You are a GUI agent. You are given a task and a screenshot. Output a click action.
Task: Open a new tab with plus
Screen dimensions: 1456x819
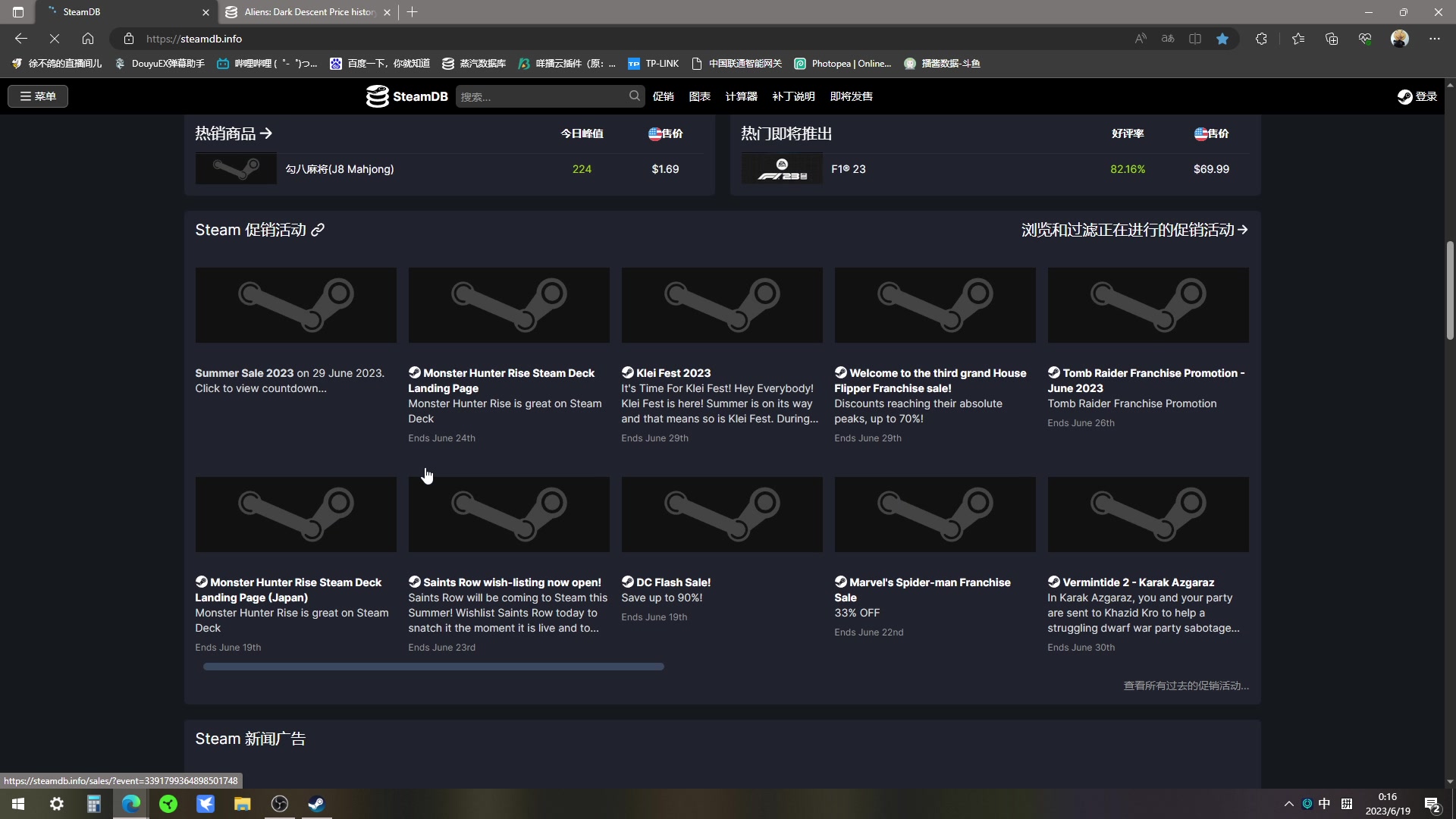tap(413, 12)
